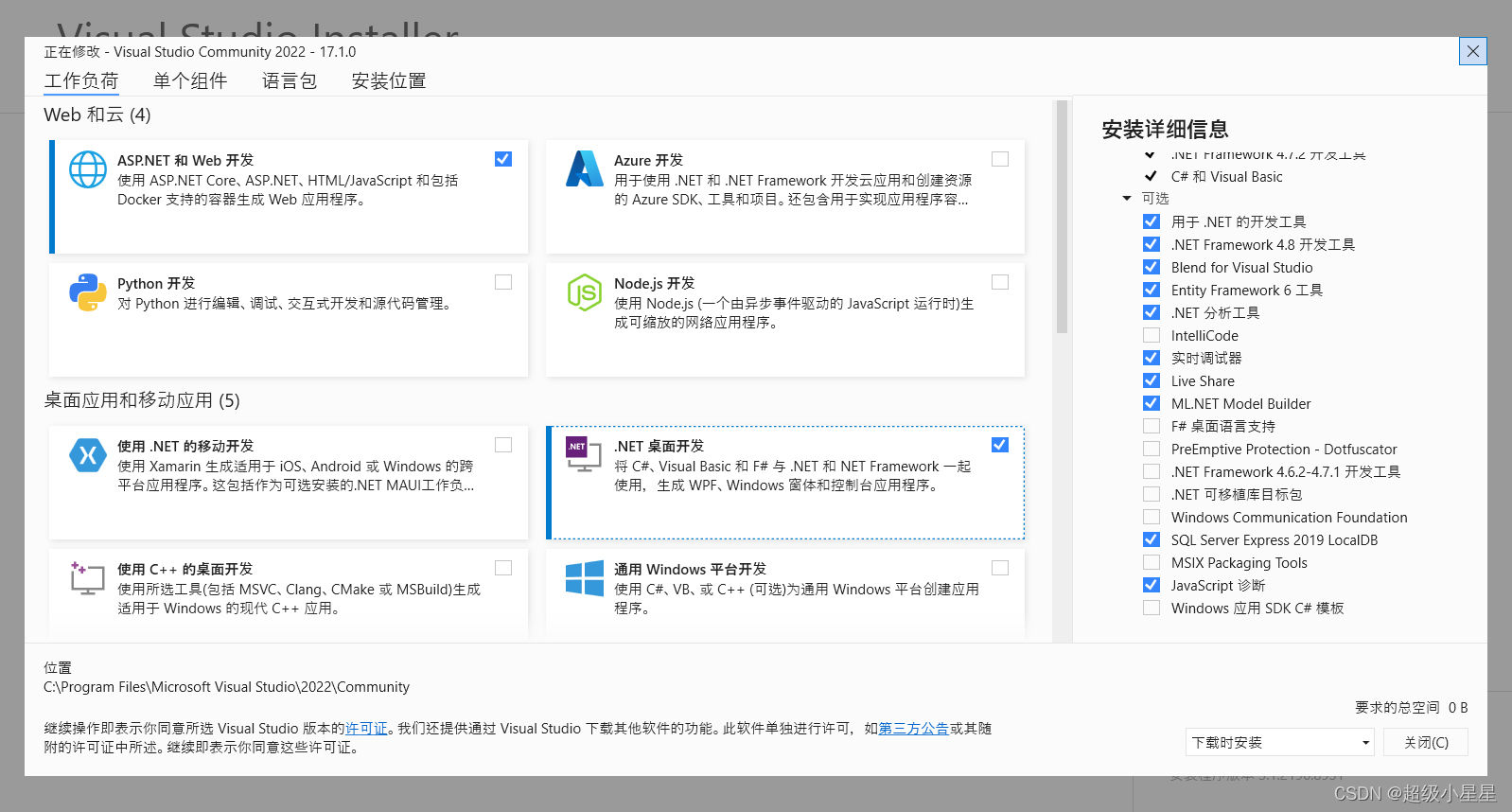Check F# 桌面语言支持 component

point(1152,426)
